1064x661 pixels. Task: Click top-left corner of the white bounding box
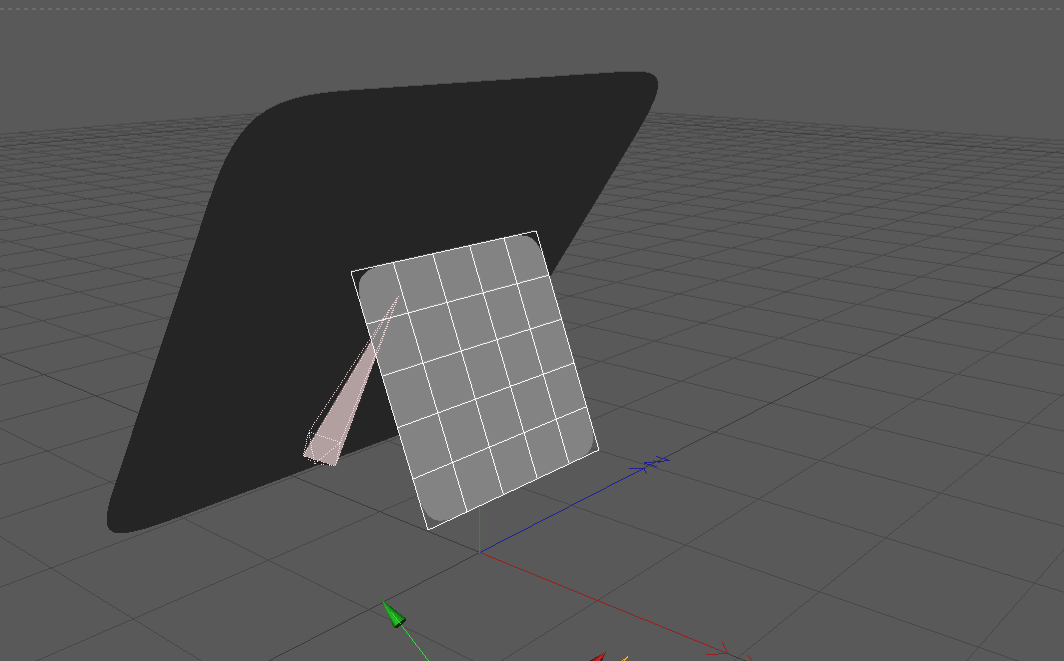click(x=352, y=272)
